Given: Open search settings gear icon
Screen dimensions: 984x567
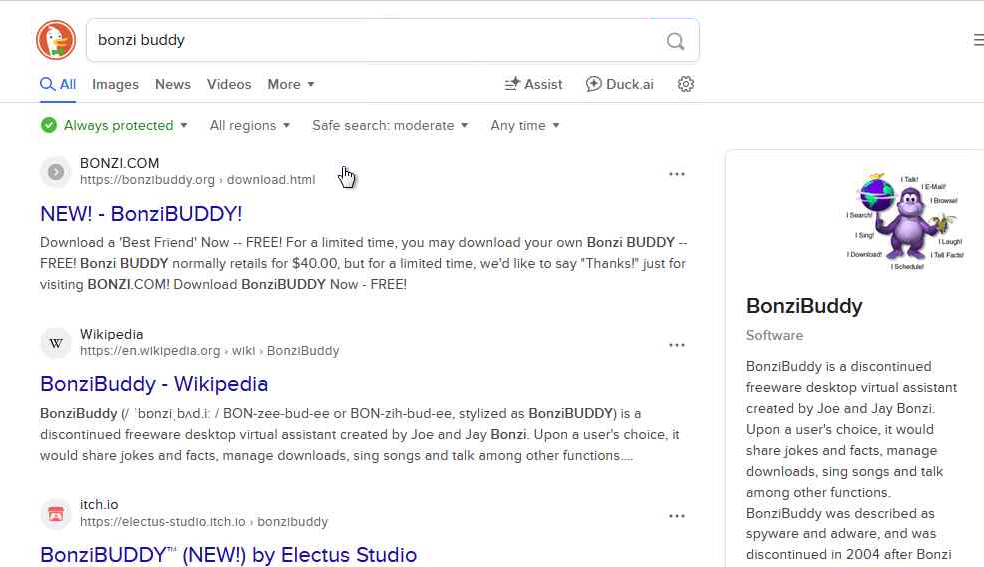Looking at the screenshot, I should [685, 84].
